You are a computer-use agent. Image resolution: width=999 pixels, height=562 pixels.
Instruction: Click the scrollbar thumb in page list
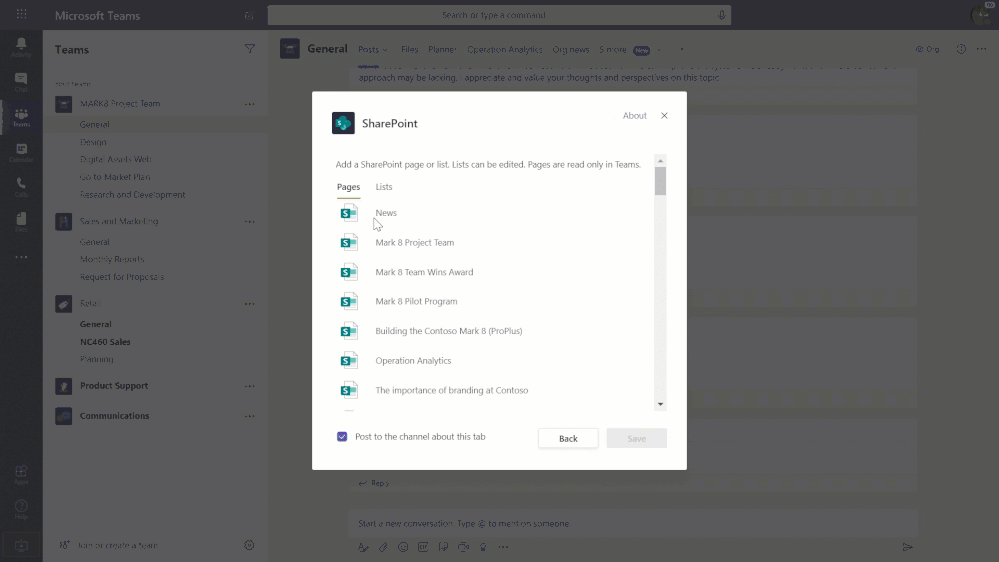click(x=660, y=181)
